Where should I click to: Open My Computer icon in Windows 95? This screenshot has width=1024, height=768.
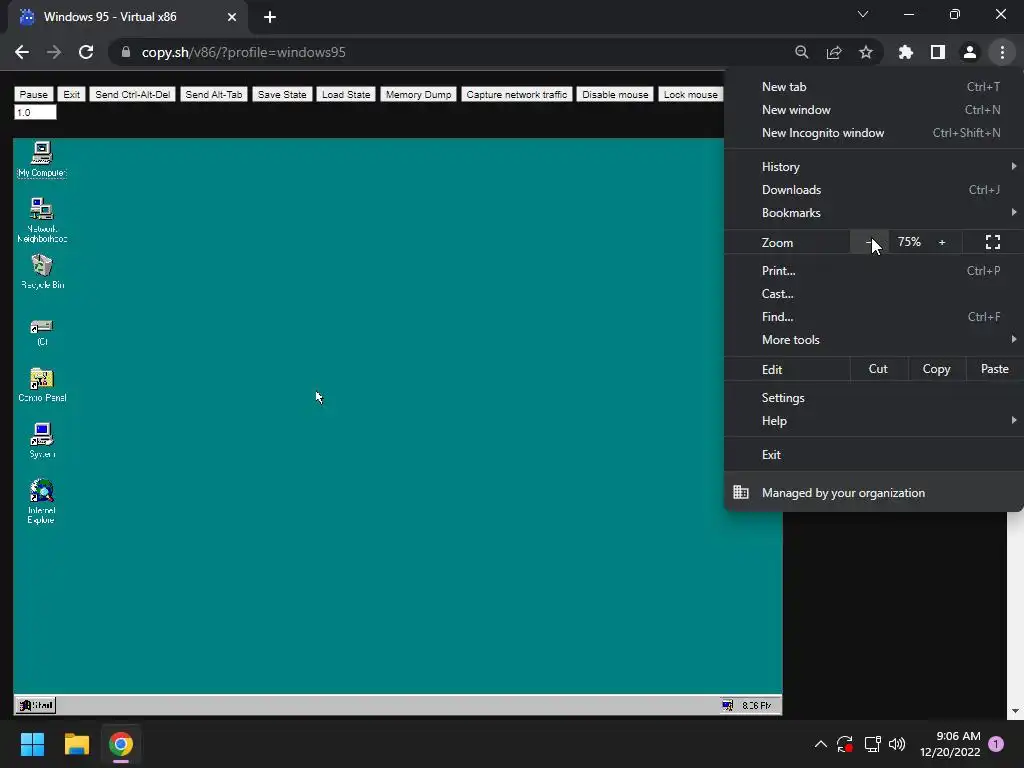(x=41, y=159)
